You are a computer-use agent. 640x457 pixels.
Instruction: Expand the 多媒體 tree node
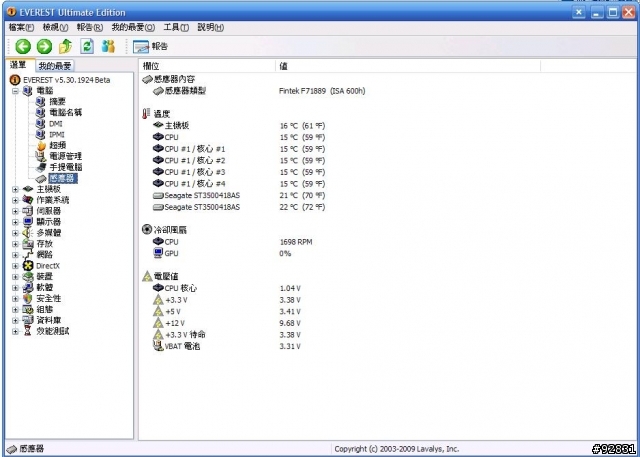(16, 233)
